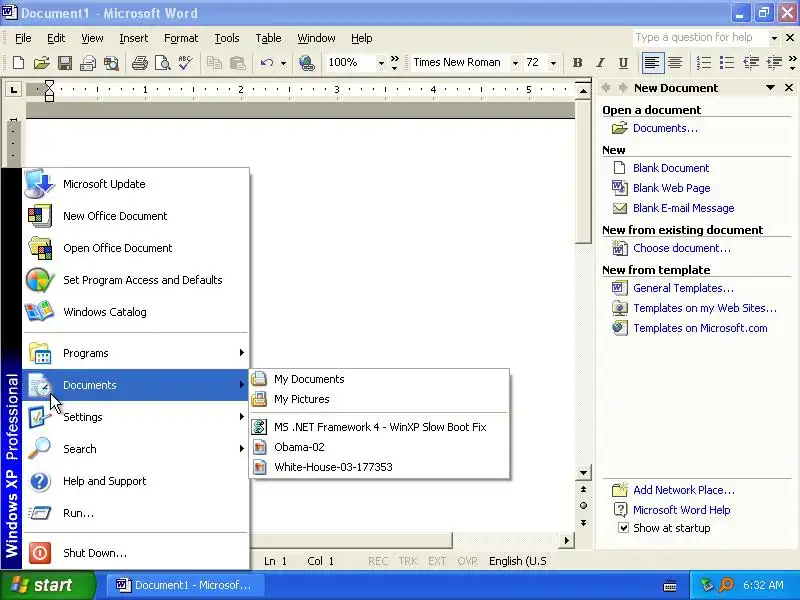Run Spelling and Grammar check icon
The width and height of the screenshot is (800, 600).
pyautogui.click(x=186, y=63)
